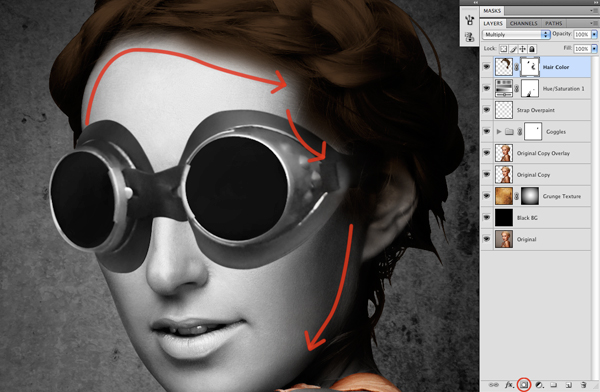Click the Strap Overpaint layer thumbnail

pos(504,110)
